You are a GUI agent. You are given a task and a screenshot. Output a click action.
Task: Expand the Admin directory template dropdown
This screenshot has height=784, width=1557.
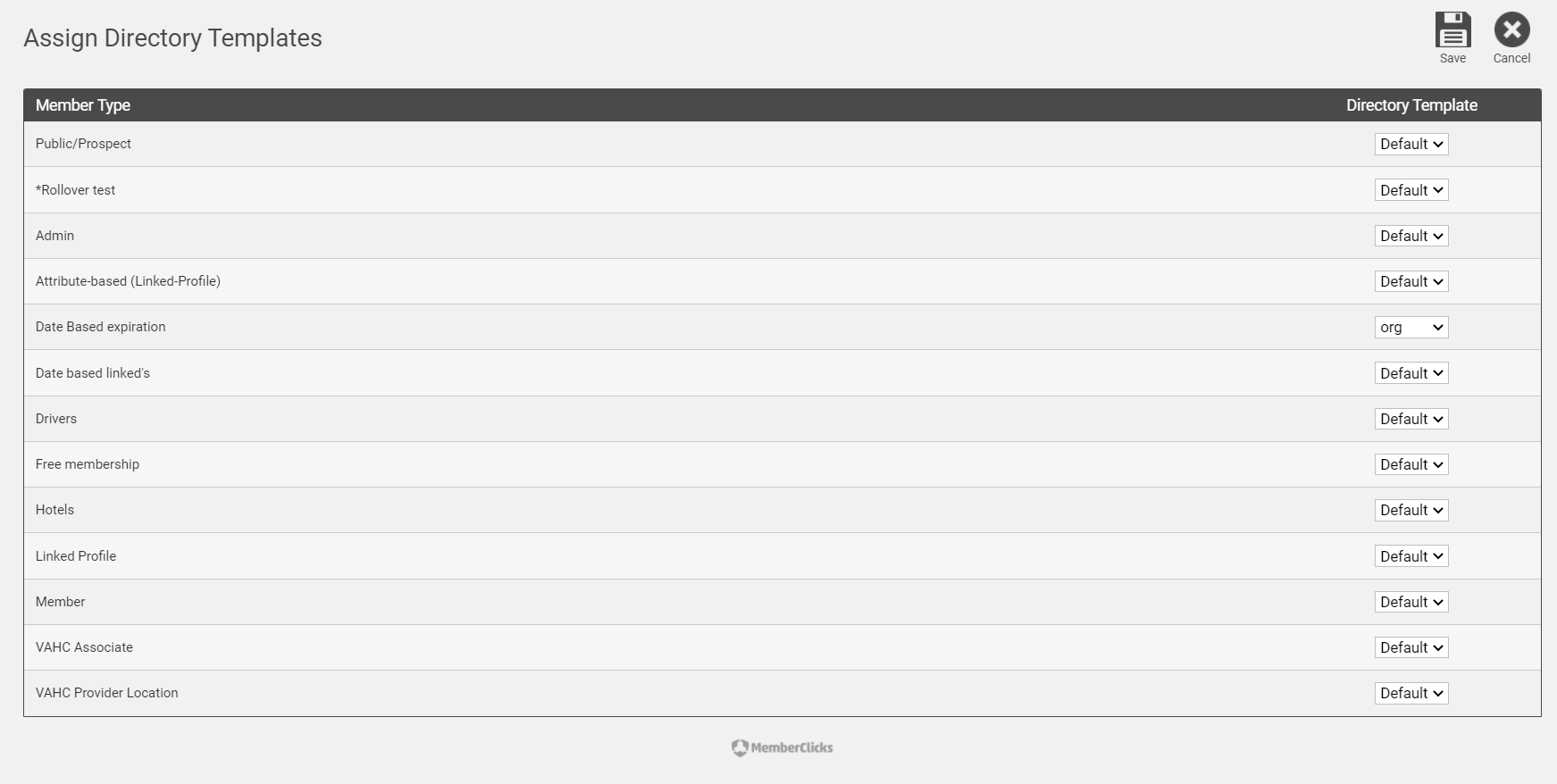tap(1411, 236)
